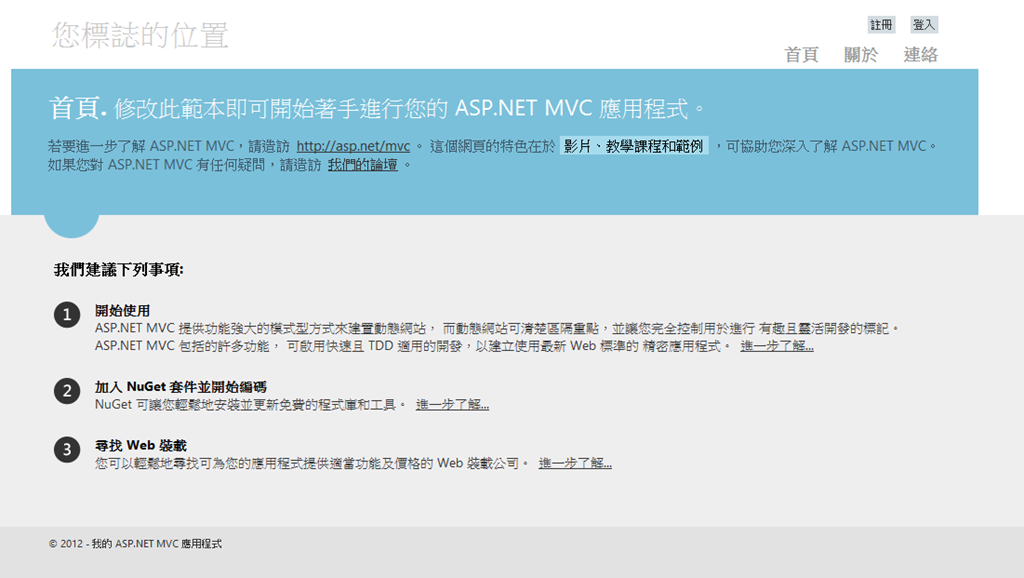Click the © 2012 - 我的 ASP.NET MVC 應用程式 footer text
This screenshot has width=1024, height=578.
point(135,543)
